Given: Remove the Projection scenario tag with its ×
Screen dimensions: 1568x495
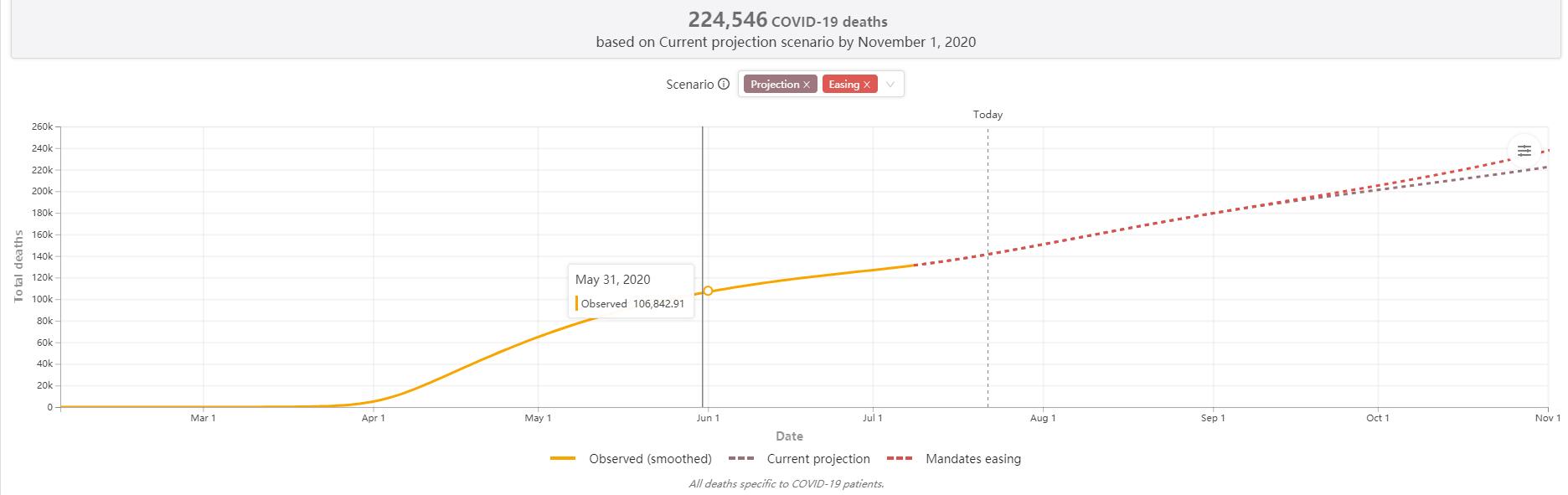Looking at the screenshot, I should click(807, 85).
